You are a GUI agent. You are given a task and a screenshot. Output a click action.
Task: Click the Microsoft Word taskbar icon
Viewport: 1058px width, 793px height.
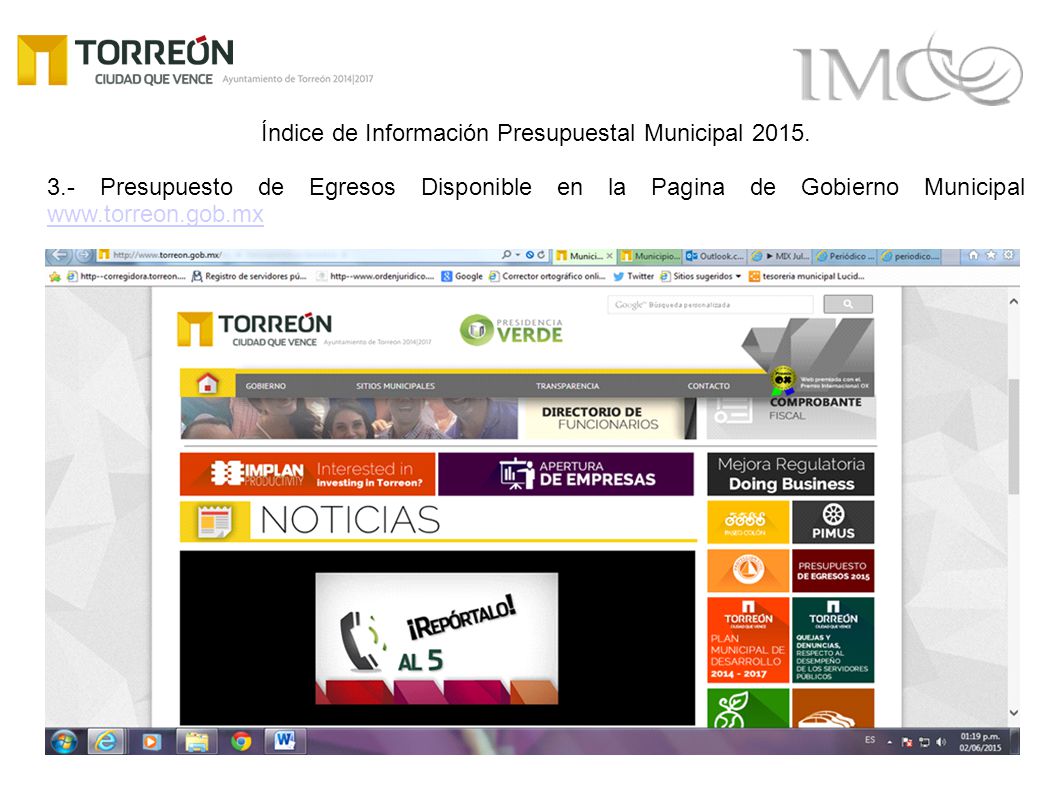[285, 742]
